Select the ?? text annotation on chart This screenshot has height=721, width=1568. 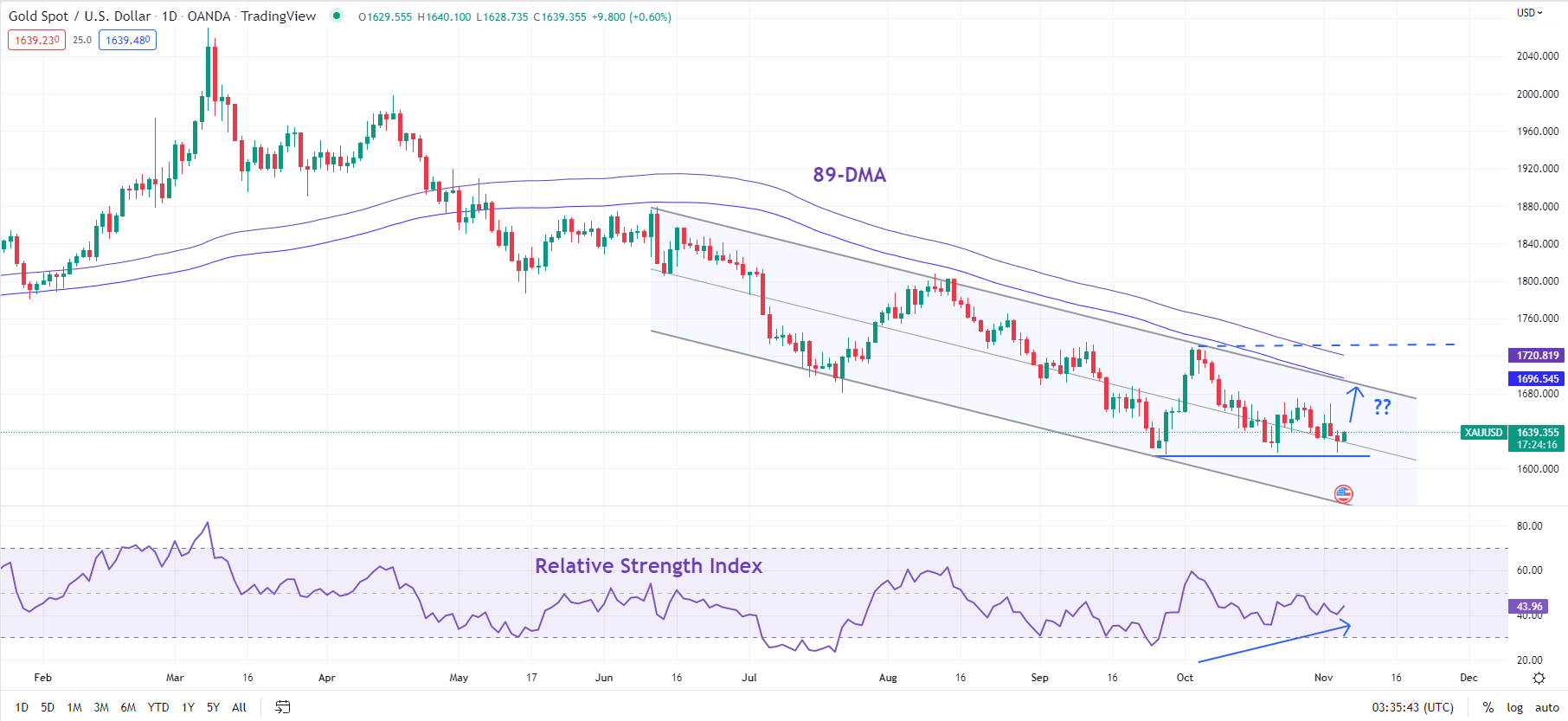coord(1382,406)
